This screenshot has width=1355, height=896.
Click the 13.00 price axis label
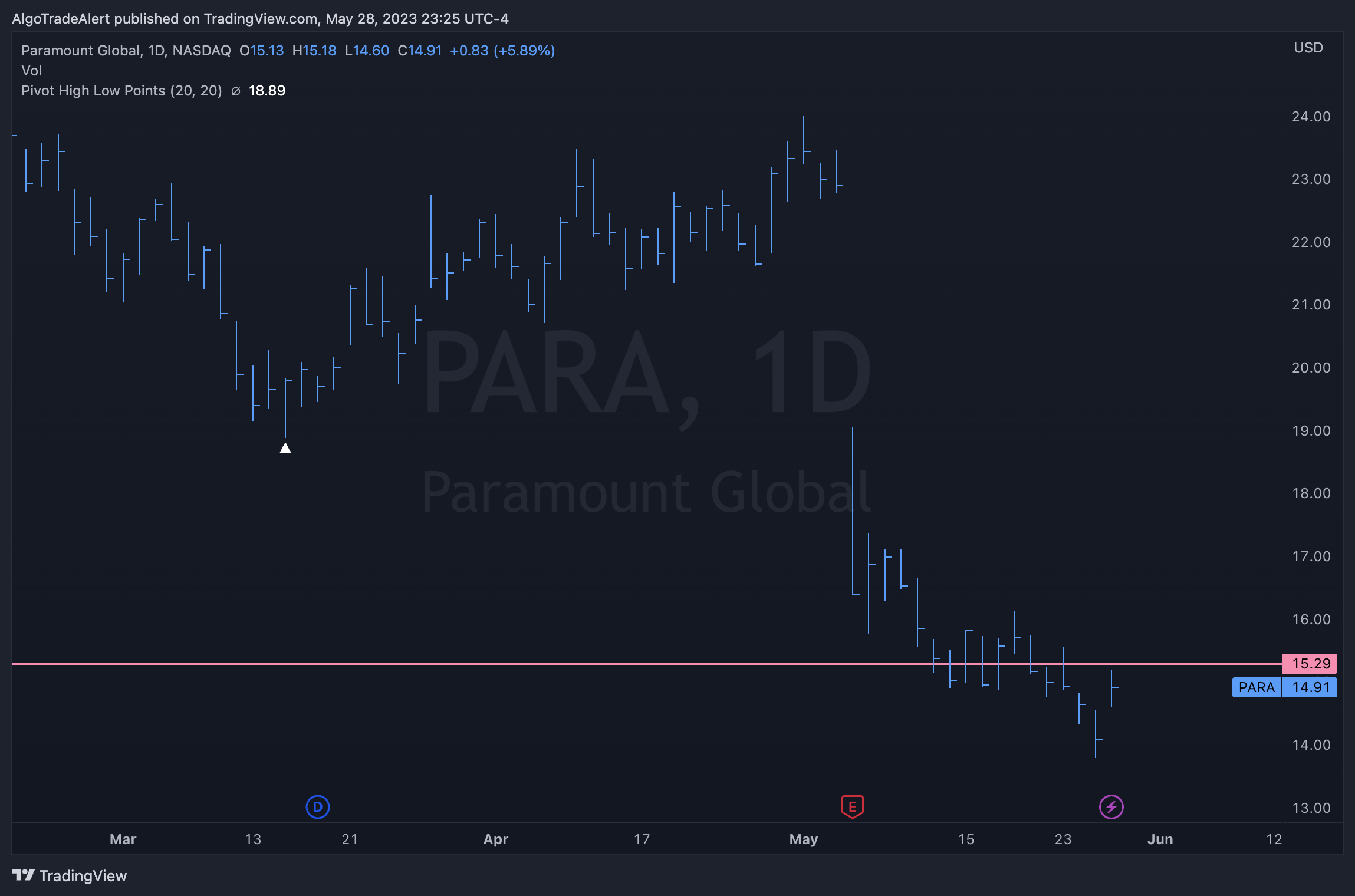tap(1311, 808)
